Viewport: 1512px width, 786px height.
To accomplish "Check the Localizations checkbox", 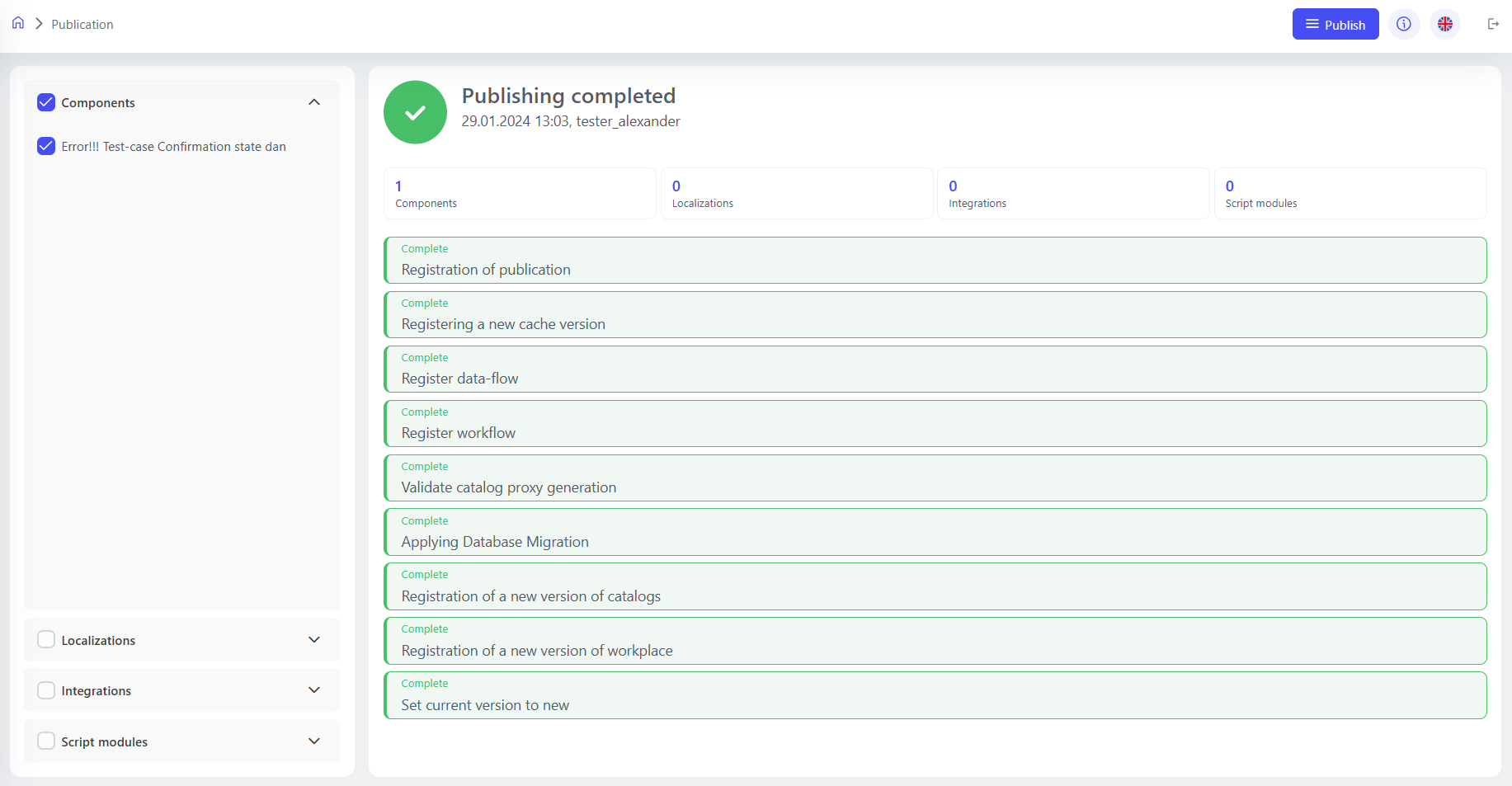I will [x=46, y=640].
